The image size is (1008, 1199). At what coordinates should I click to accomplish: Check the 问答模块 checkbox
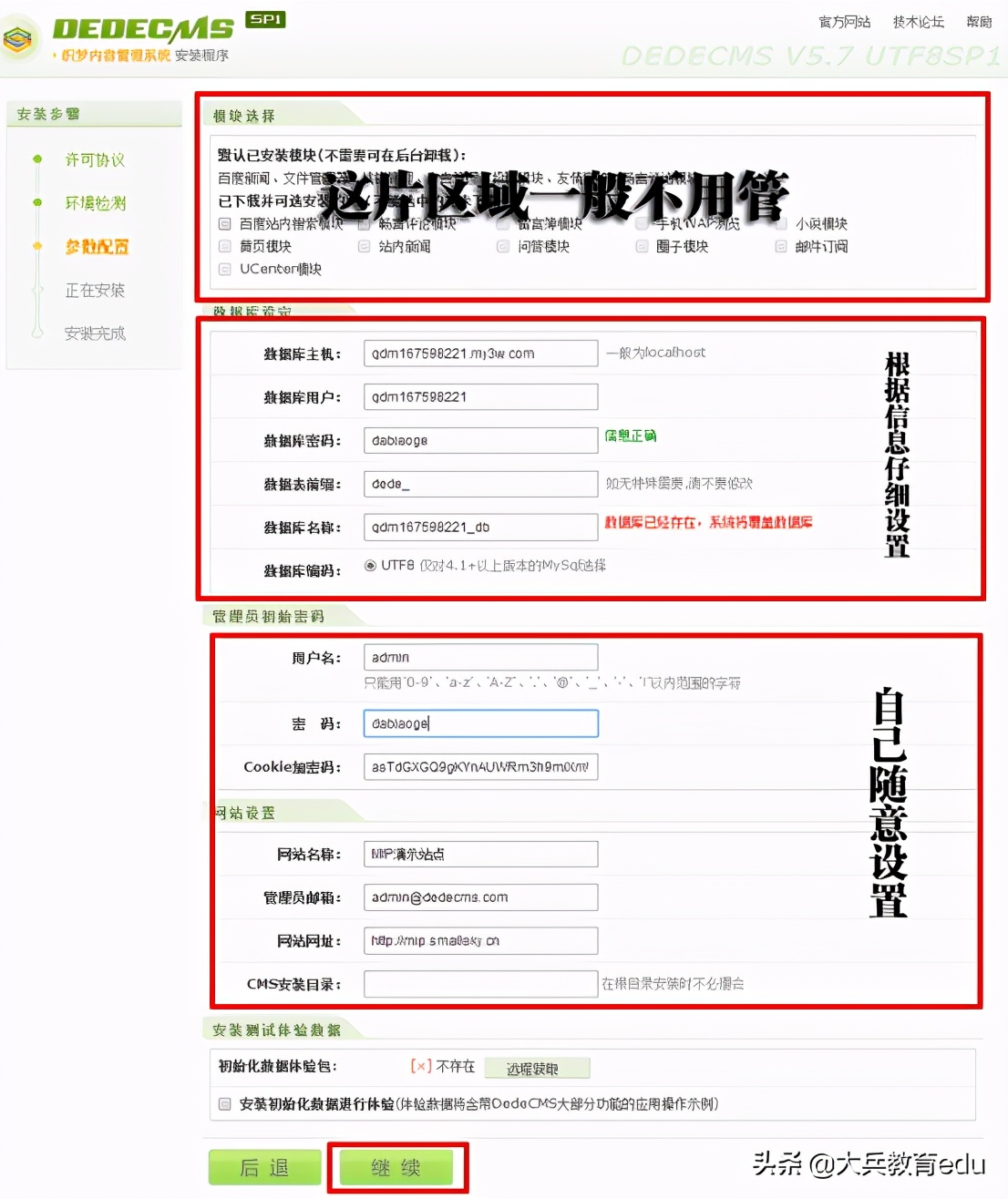click(x=502, y=246)
